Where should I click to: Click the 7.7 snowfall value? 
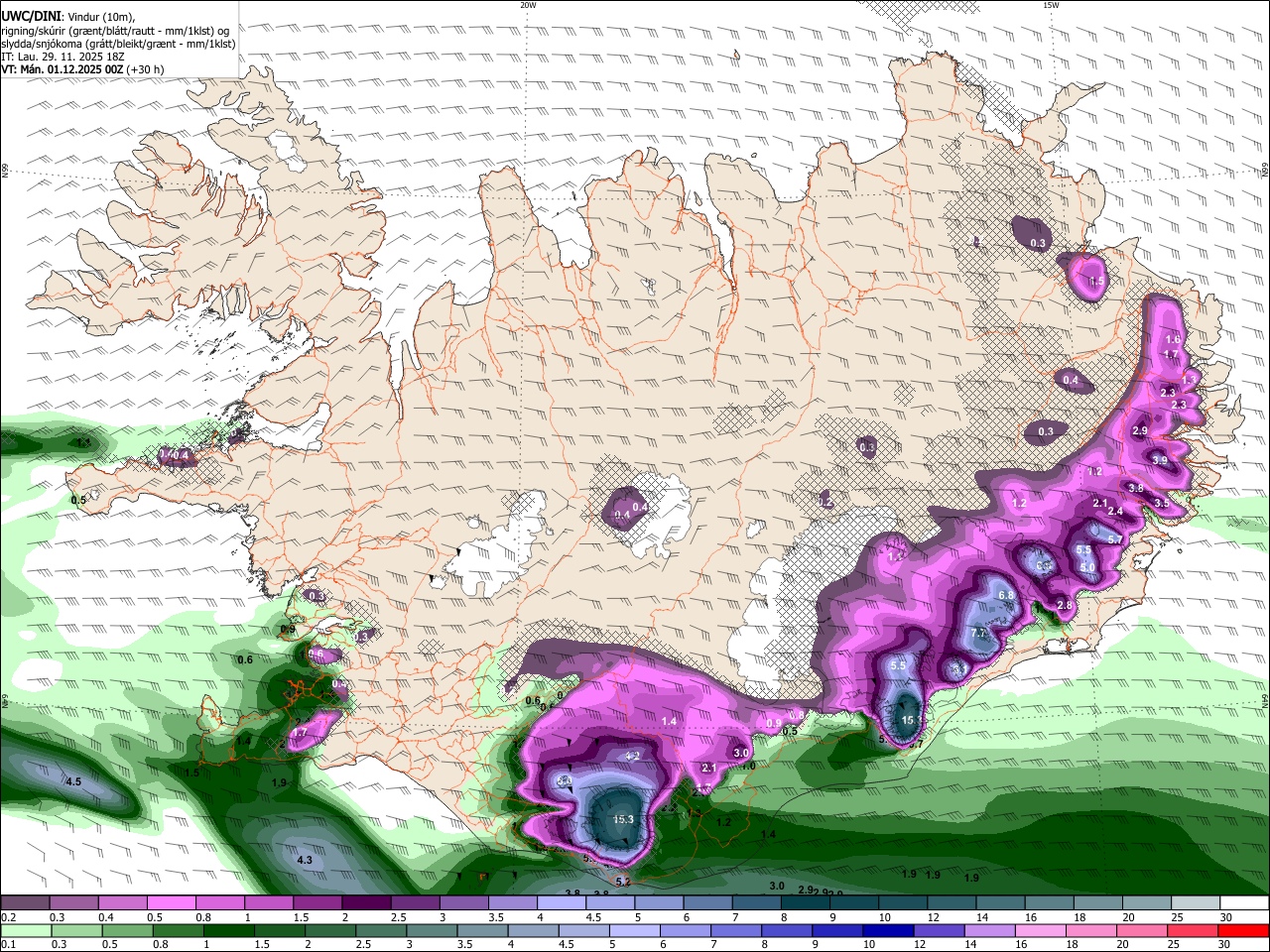(978, 633)
